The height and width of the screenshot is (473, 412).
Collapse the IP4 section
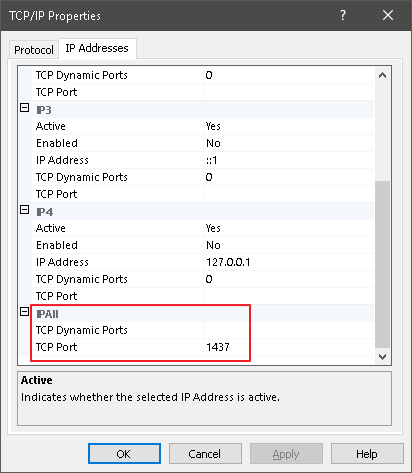click(x=25, y=210)
